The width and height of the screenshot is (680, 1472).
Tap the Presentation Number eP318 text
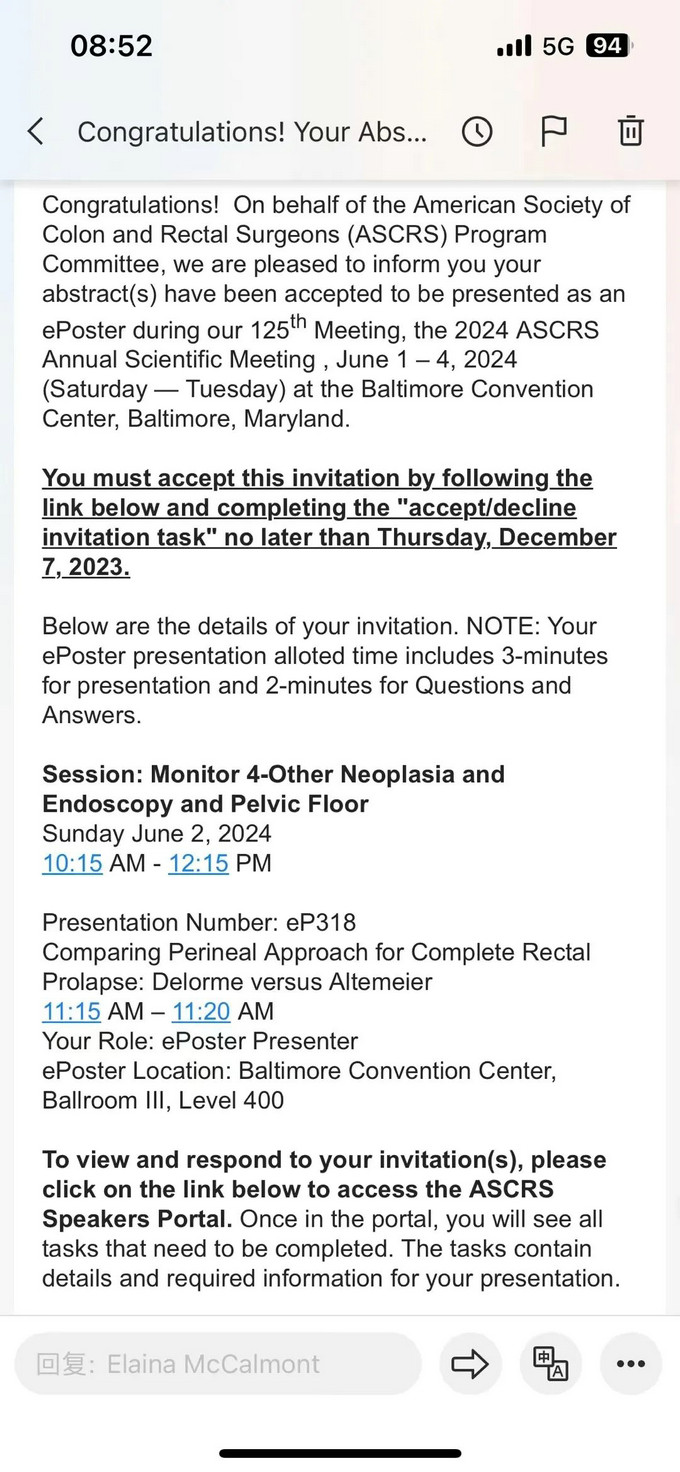tap(199, 922)
